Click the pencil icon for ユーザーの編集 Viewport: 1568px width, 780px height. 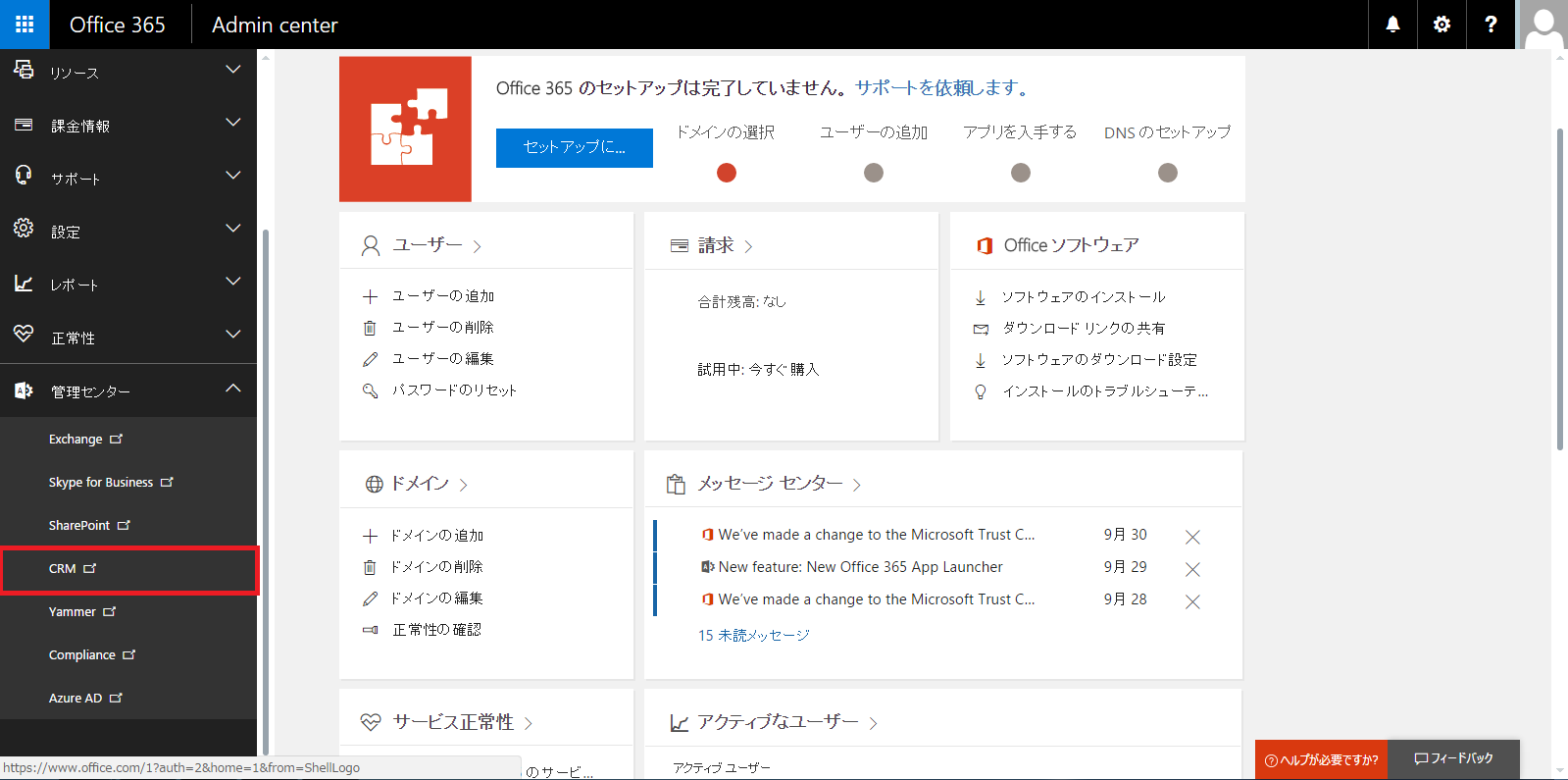point(370,359)
